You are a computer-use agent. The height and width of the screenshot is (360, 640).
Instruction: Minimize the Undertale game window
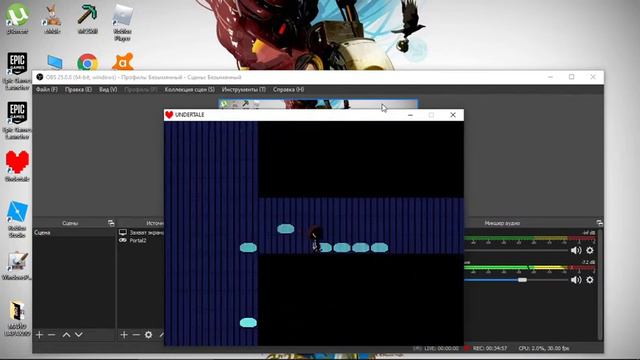click(x=410, y=115)
